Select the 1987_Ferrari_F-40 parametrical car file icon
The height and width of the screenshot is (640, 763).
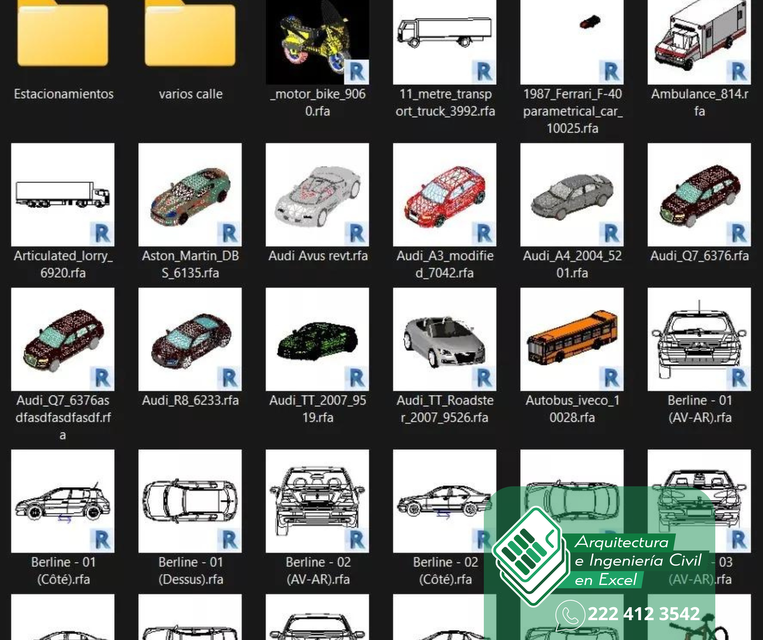pyautogui.click(x=572, y=42)
